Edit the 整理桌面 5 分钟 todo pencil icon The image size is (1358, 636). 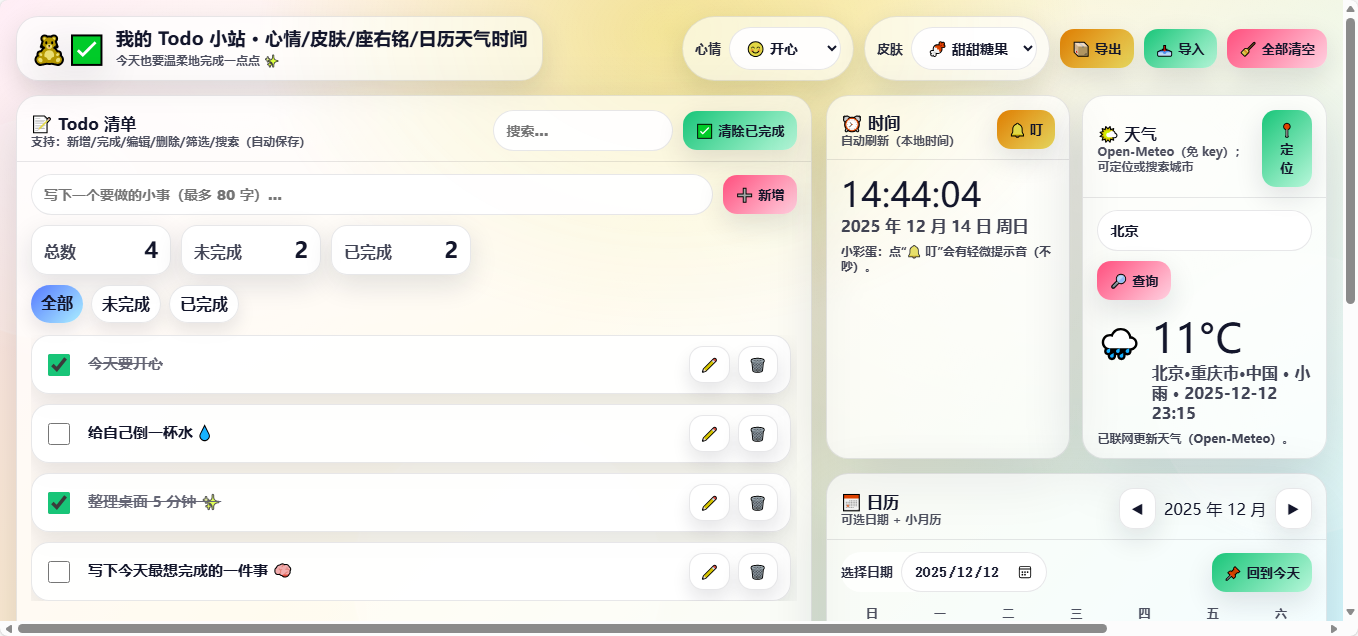point(709,502)
